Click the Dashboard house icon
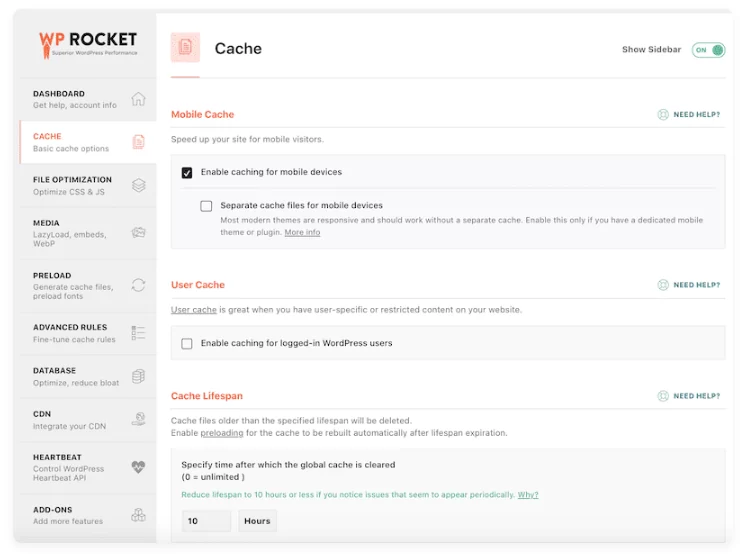The image size is (747, 554). (x=138, y=99)
